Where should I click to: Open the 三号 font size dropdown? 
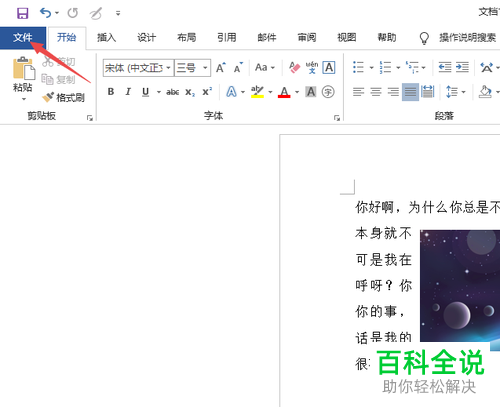point(205,68)
